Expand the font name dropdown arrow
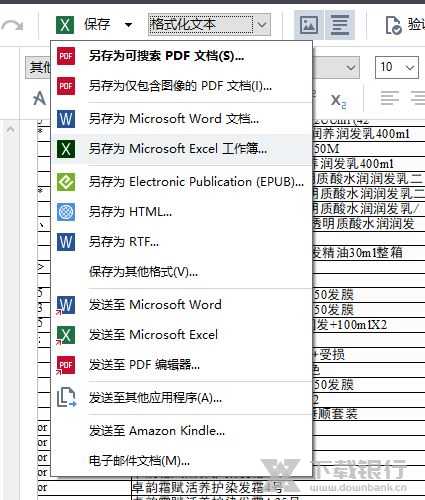Viewport: 425px width, 500px height. point(350,68)
